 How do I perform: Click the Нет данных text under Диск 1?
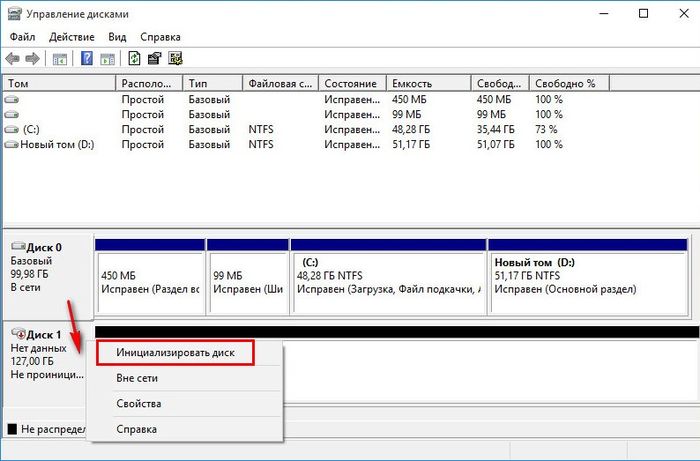(38, 348)
